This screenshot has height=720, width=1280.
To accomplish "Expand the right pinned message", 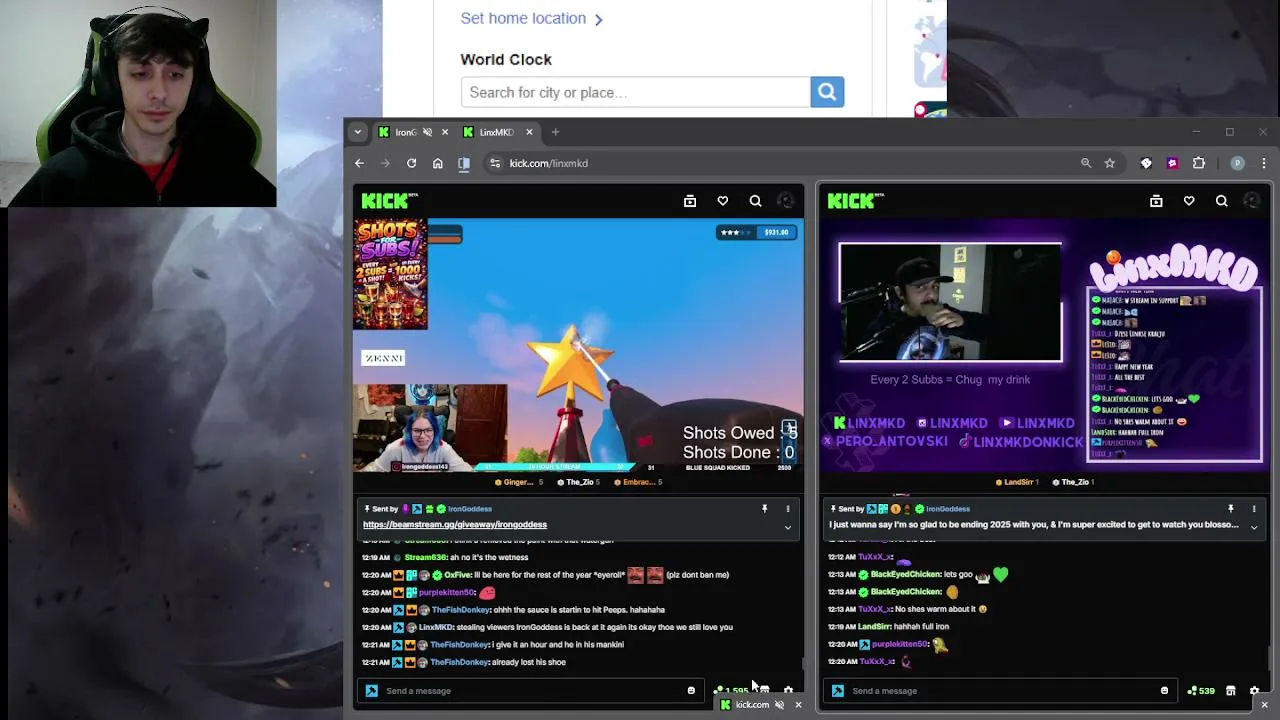I will (1253, 527).
